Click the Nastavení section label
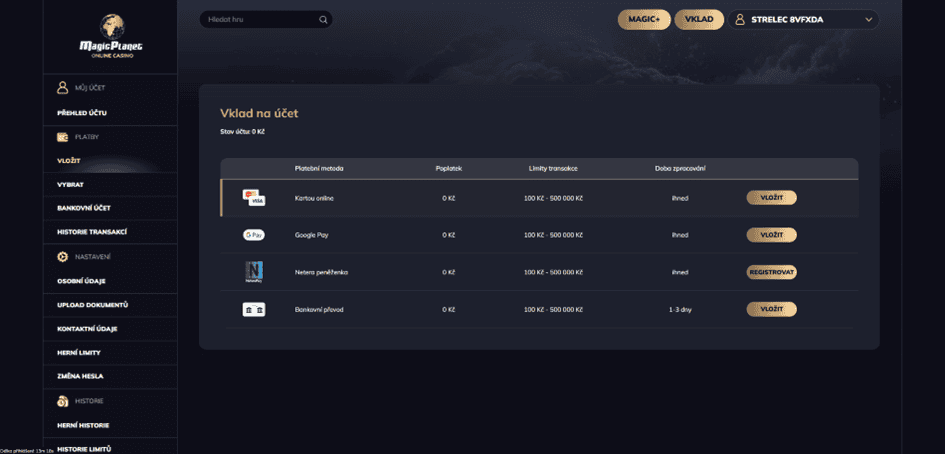This screenshot has height=454, width=945. [92, 257]
